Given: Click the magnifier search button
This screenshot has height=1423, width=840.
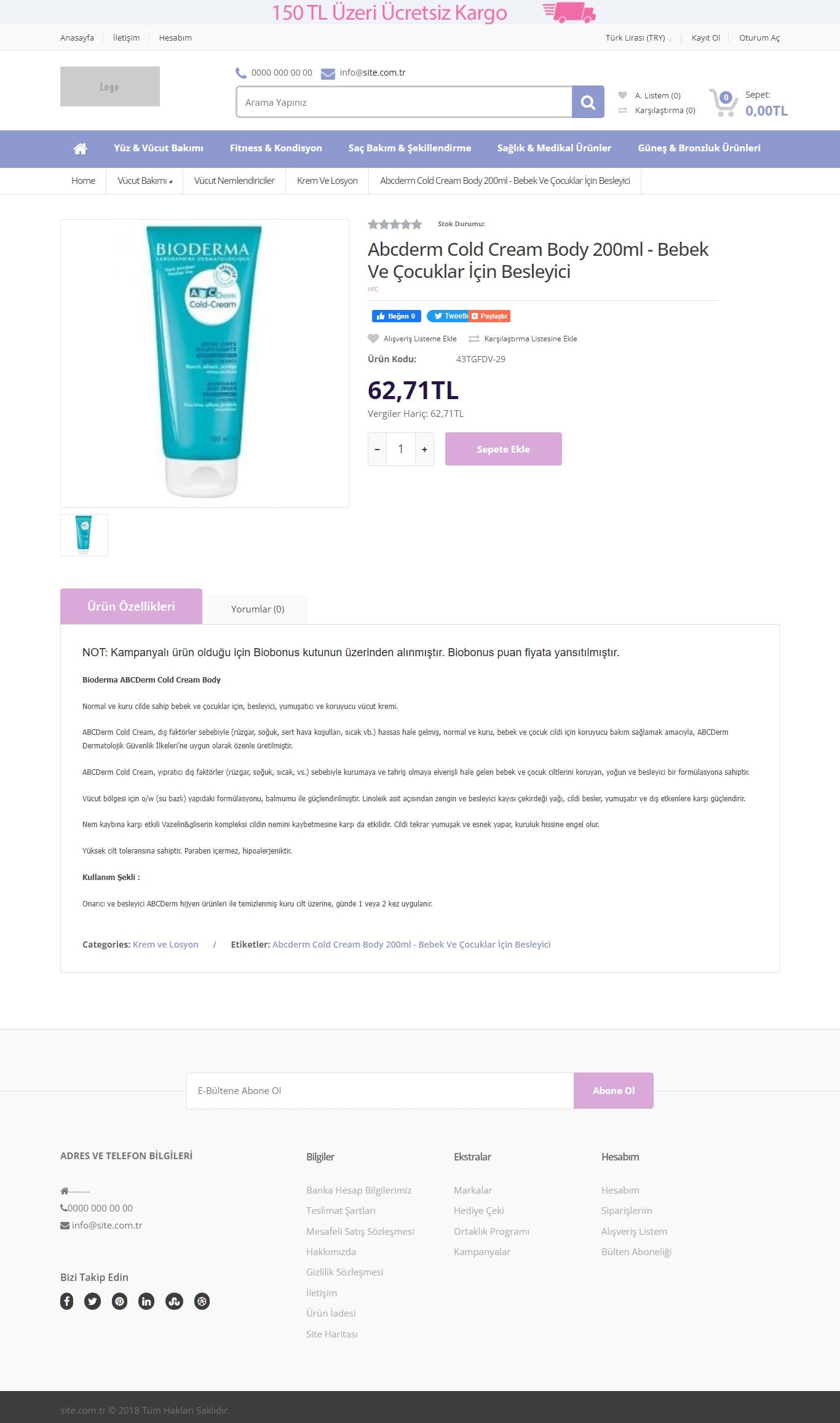Looking at the screenshot, I should pyautogui.click(x=588, y=102).
